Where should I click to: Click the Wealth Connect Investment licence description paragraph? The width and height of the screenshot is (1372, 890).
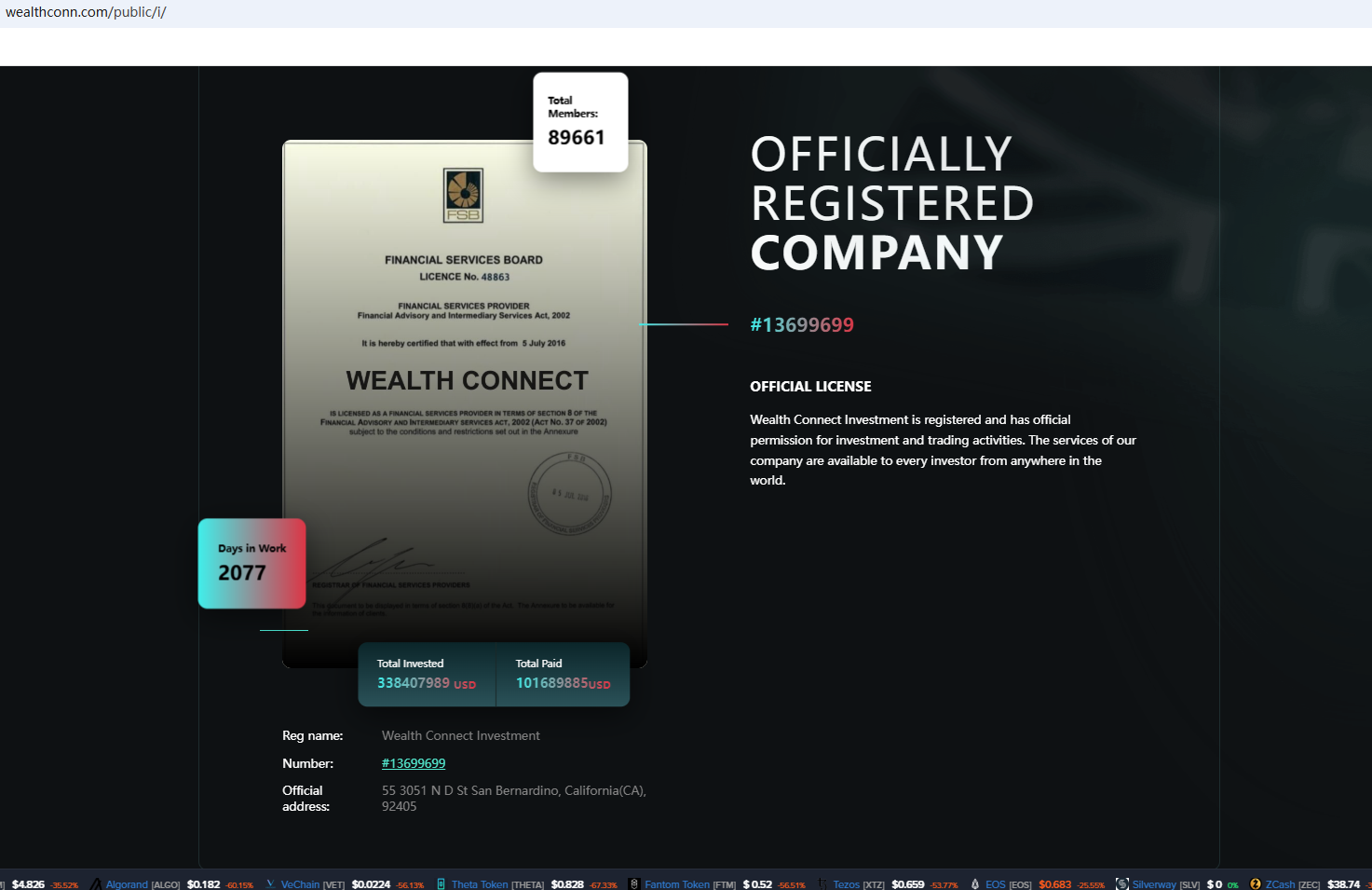pyautogui.click(x=944, y=449)
